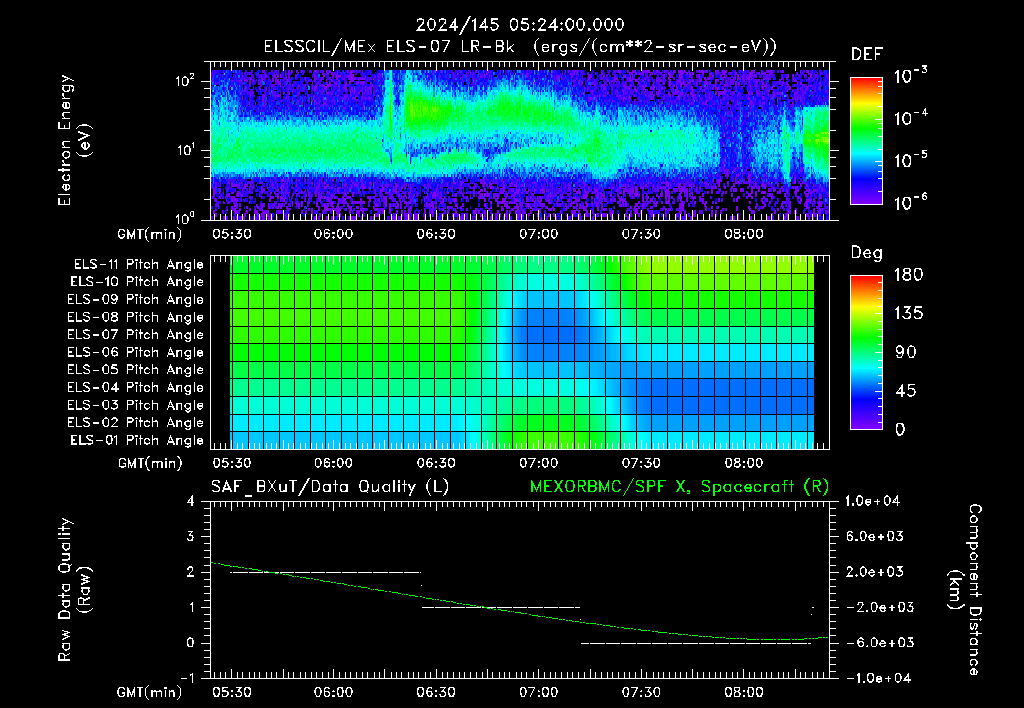This screenshot has width=1024, height=708.
Task: Click the 10⁻³ label on DEF scale
Action: pos(910,75)
